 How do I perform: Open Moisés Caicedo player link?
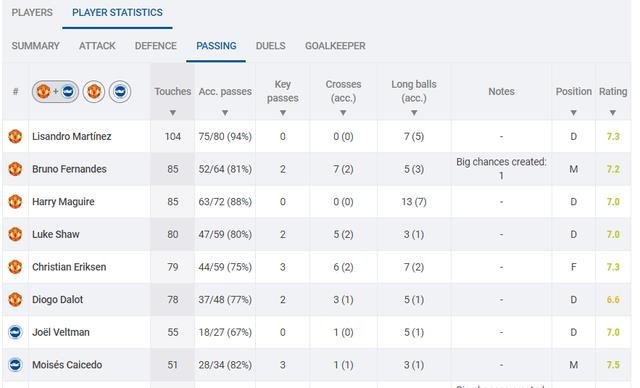pyautogui.click(x=67, y=365)
